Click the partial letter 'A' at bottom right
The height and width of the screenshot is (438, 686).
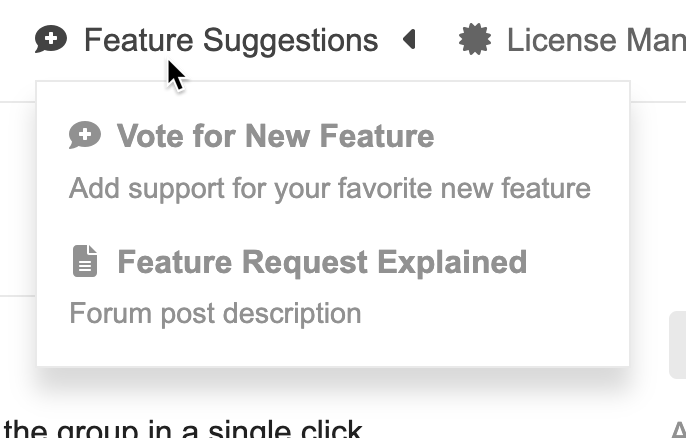click(677, 430)
